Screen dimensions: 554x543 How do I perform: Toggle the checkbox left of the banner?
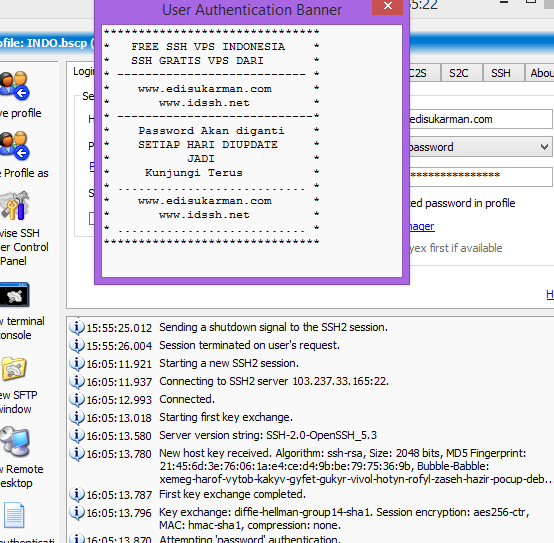click(x=92, y=218)
